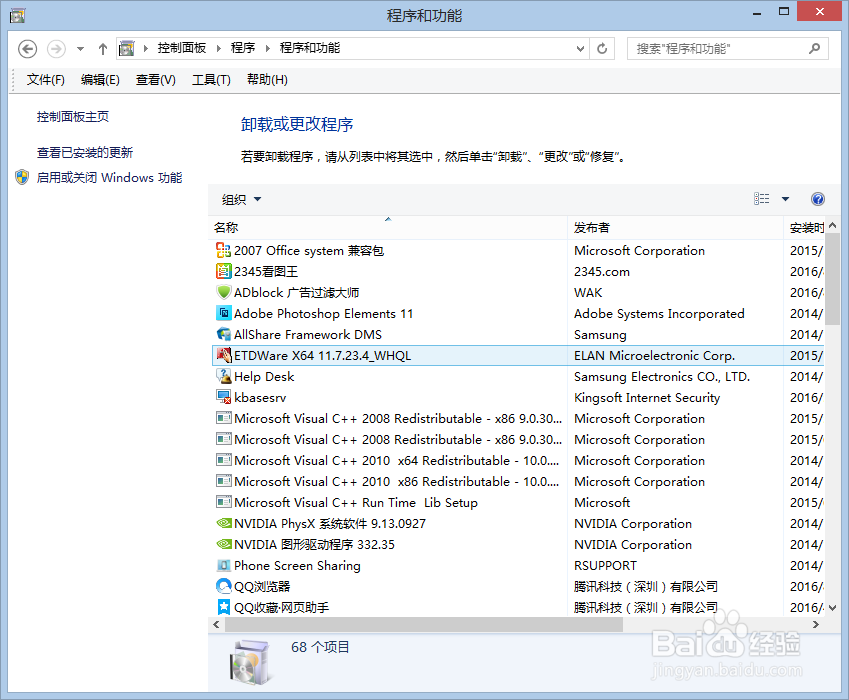Click the search magnifier icon

coord(814,49)
